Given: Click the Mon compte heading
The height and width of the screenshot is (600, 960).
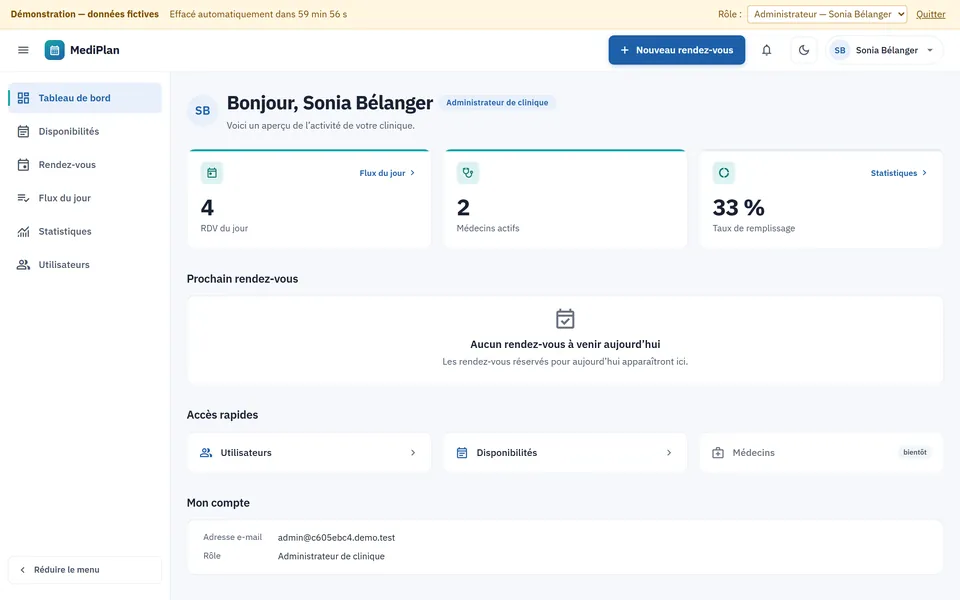Looking at the screenshot, I should click(x=218, y=503).
